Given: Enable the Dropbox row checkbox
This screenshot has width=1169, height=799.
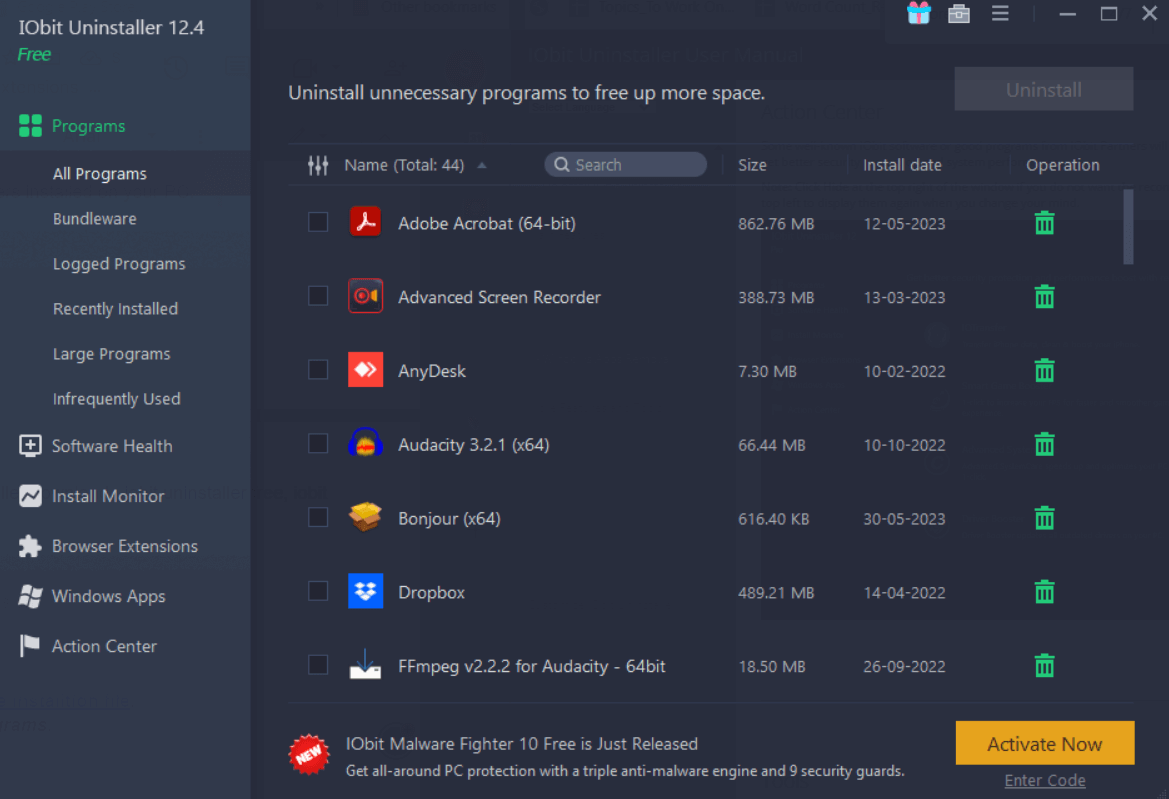Looking at the screenshot, I should pos(318,591).
